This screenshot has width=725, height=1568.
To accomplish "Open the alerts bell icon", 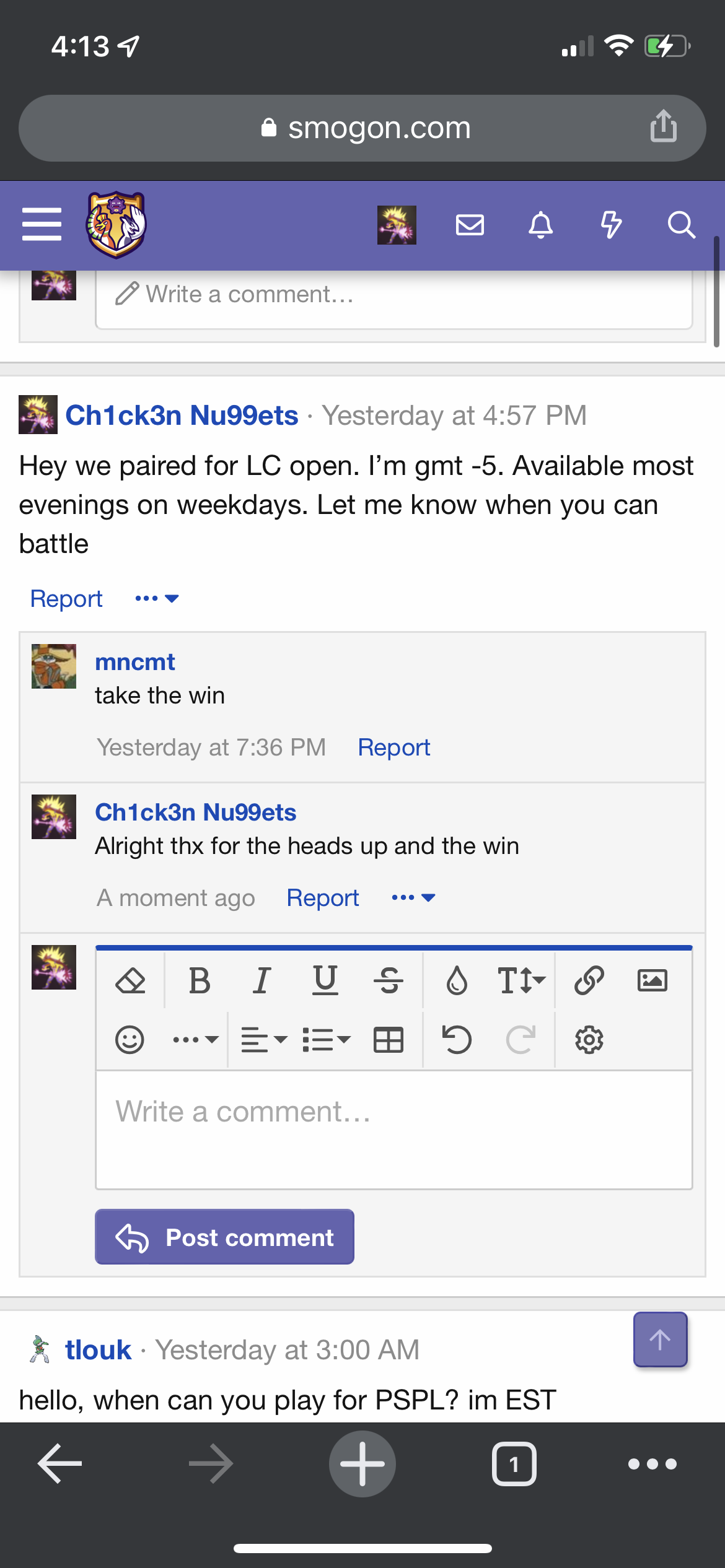I will coord(540,225).
